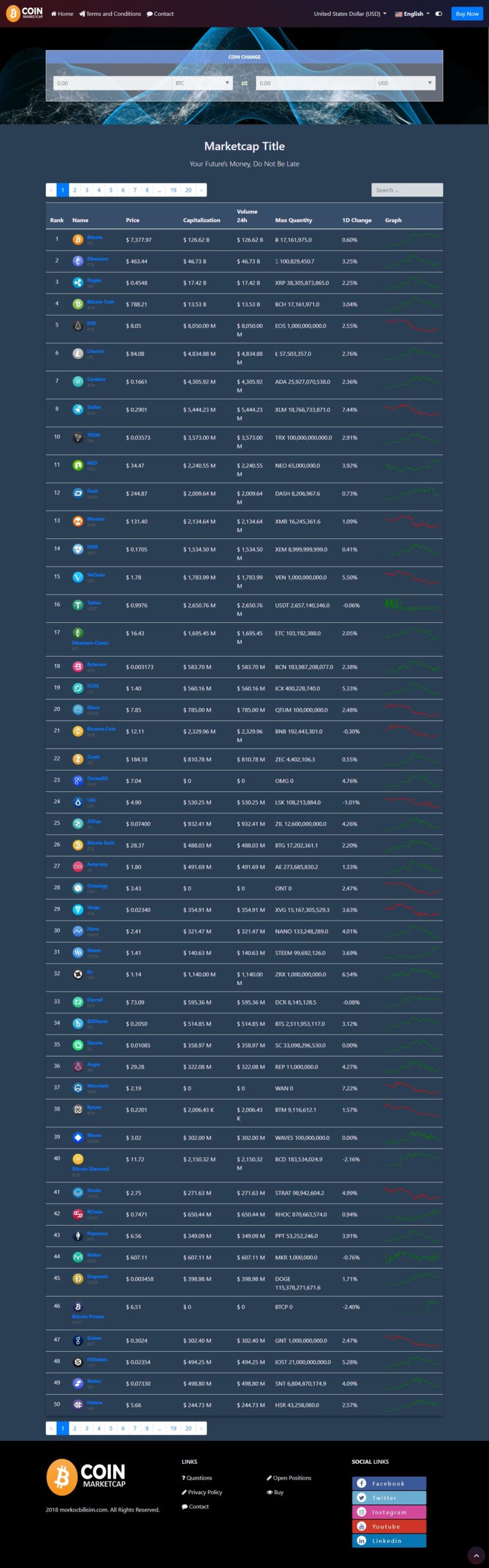Click the table search field
Screen dimensions: 489x1568
click(x=406, y=190)
